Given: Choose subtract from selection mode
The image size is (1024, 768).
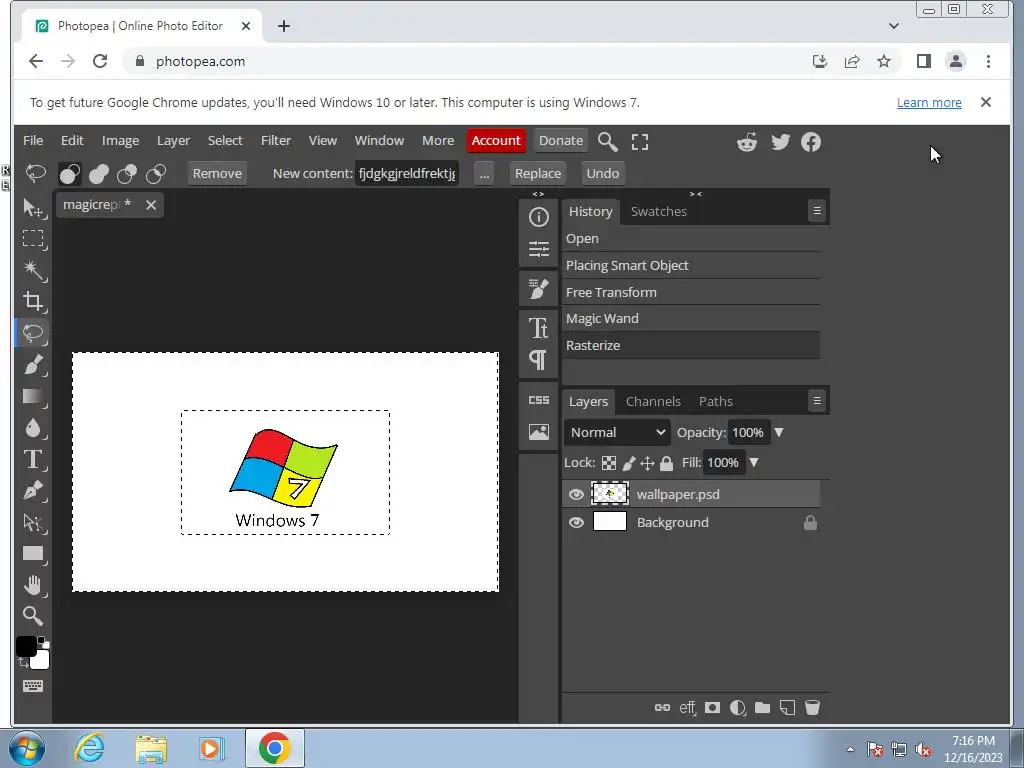Looking at the screenshot, I should tap(127, 174).
